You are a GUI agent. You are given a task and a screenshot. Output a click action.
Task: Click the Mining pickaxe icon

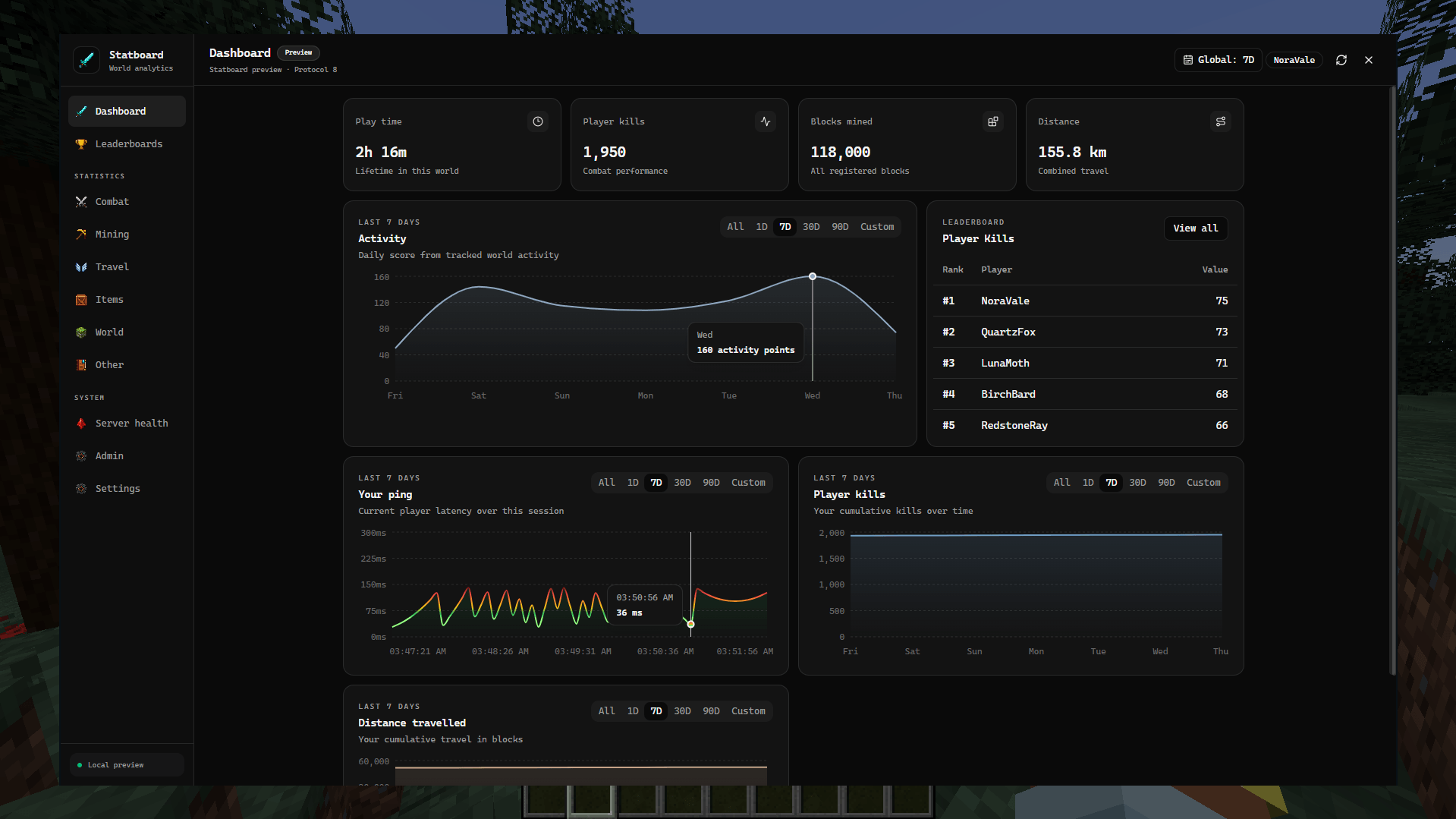pos(81,234)
